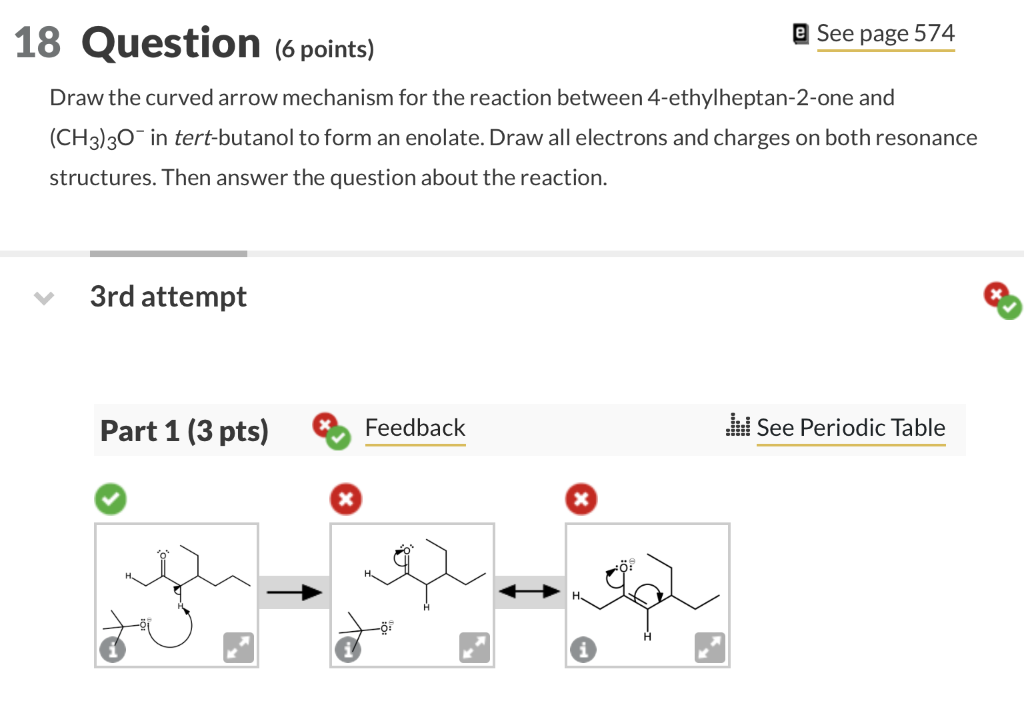This screenshot has height=717, width=1024.
Task: Click the periodic table grid icon
Action: [738, 427]
